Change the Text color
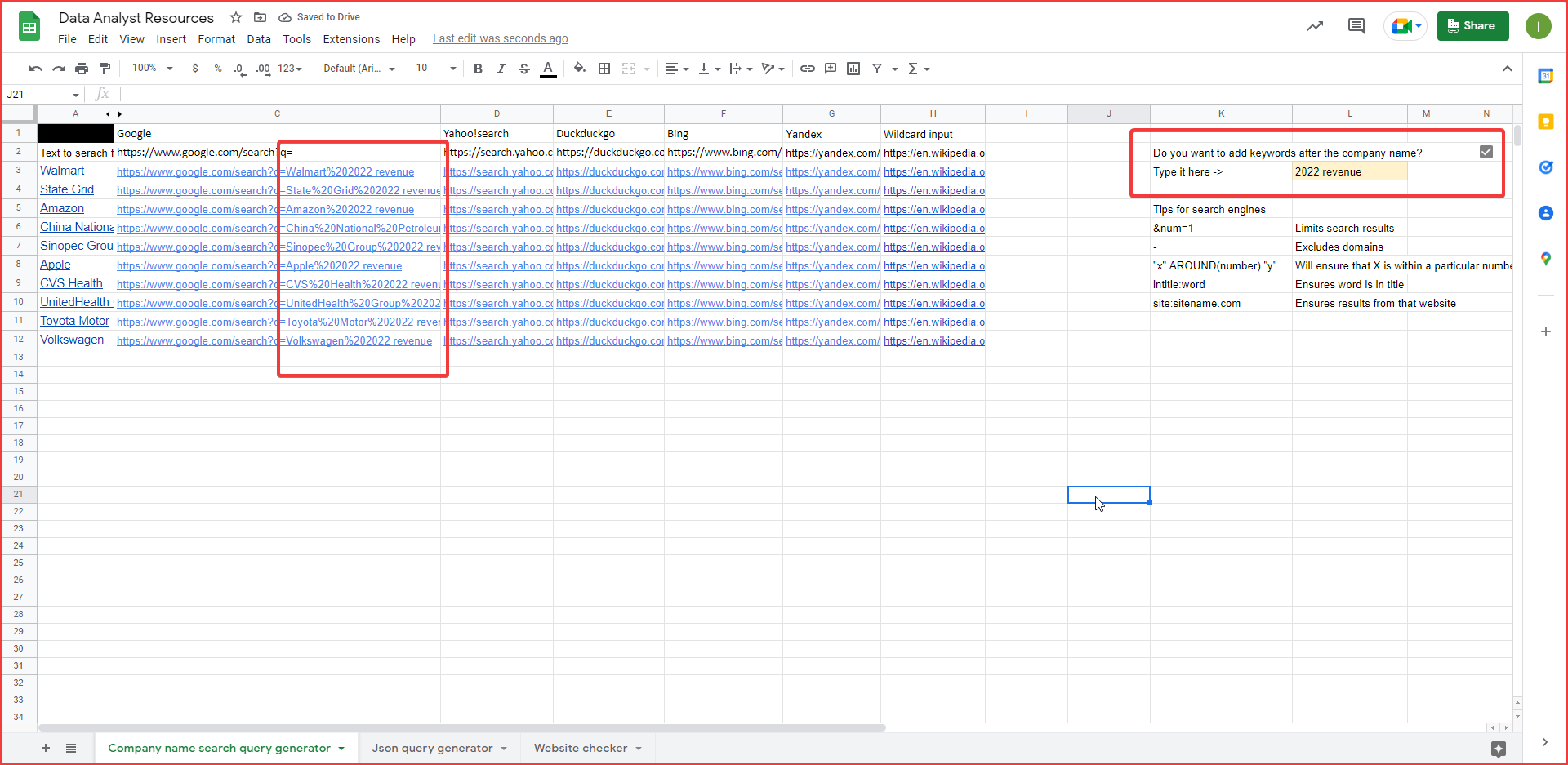The height and width of the screenshot is (765, 1568). click(548, 69)
